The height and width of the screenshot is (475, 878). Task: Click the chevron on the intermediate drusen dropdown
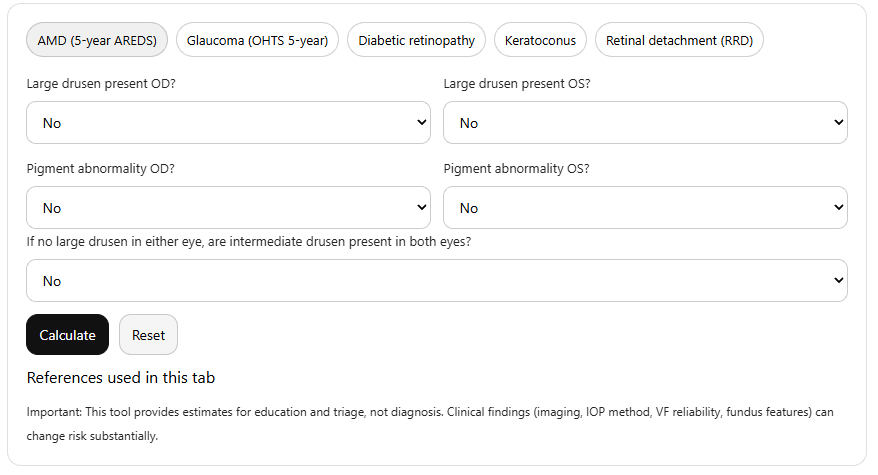pyautogui.click(x=838, y=281)
